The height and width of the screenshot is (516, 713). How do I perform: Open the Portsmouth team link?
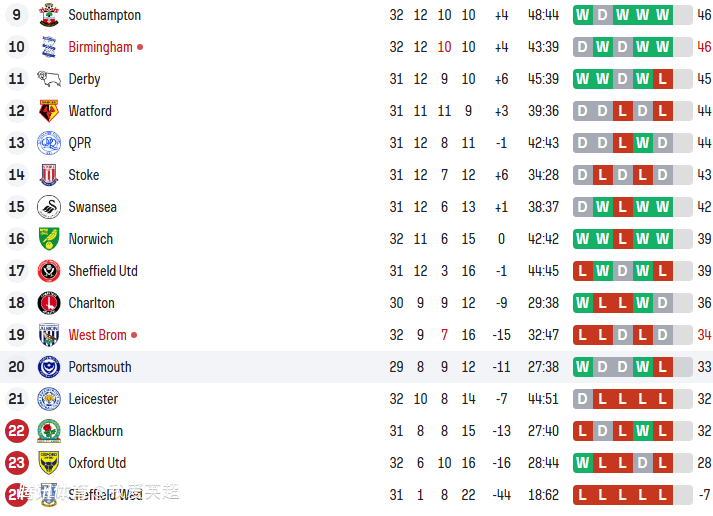coord(100,367)
